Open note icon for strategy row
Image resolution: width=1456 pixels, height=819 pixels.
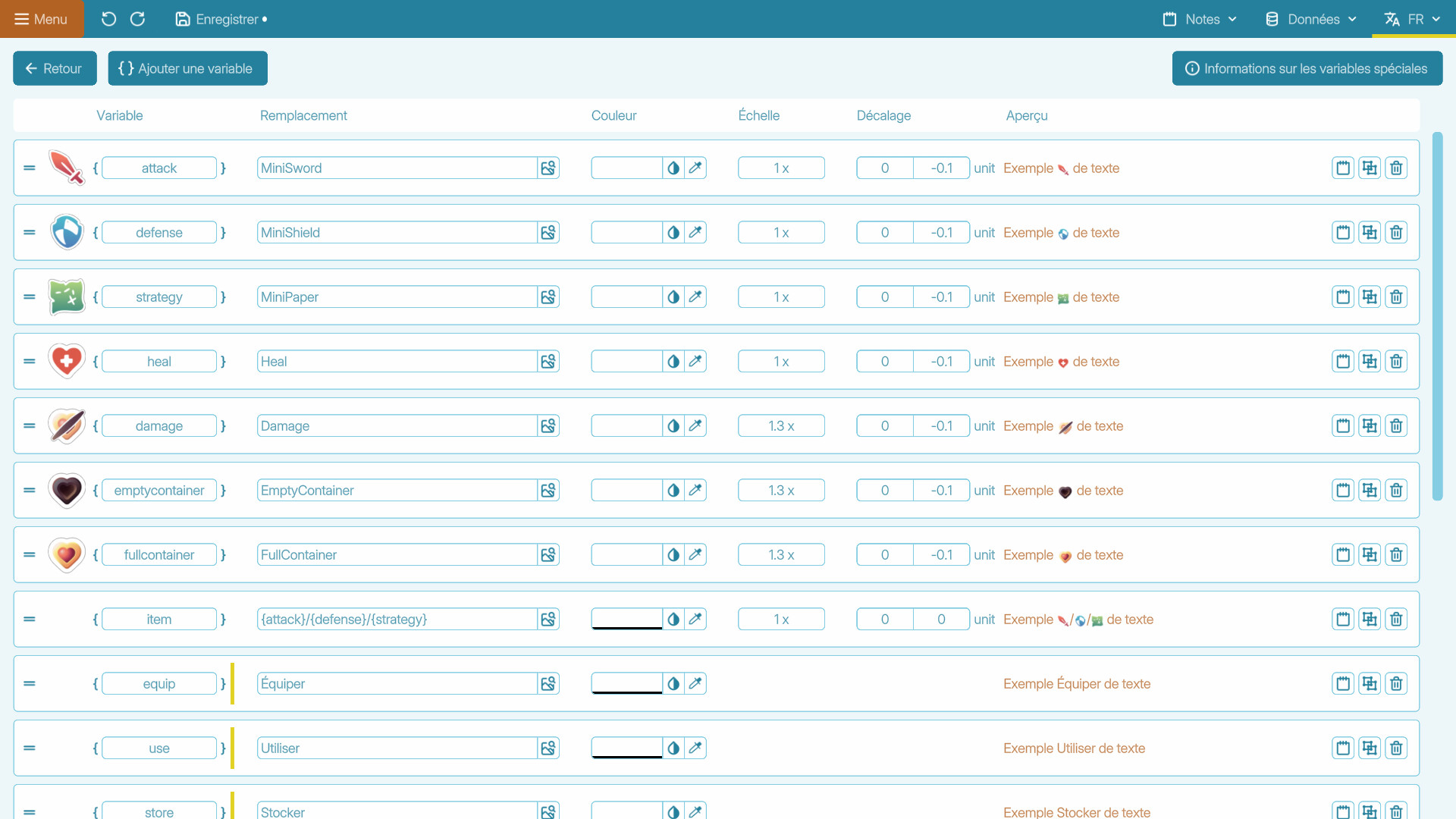pyautogui.click(x=1343, y=297)
